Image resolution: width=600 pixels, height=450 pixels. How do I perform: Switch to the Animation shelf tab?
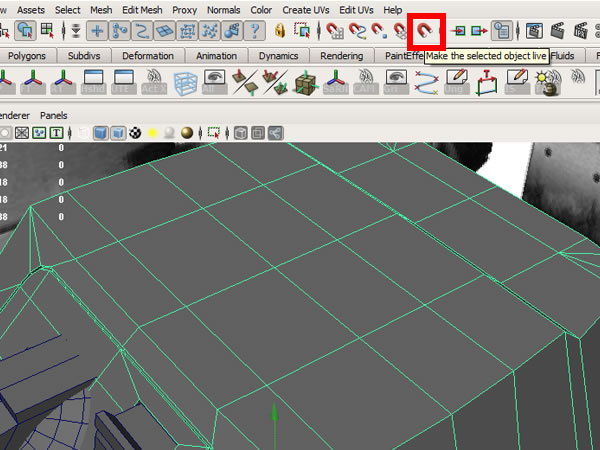tap(217, 56)
